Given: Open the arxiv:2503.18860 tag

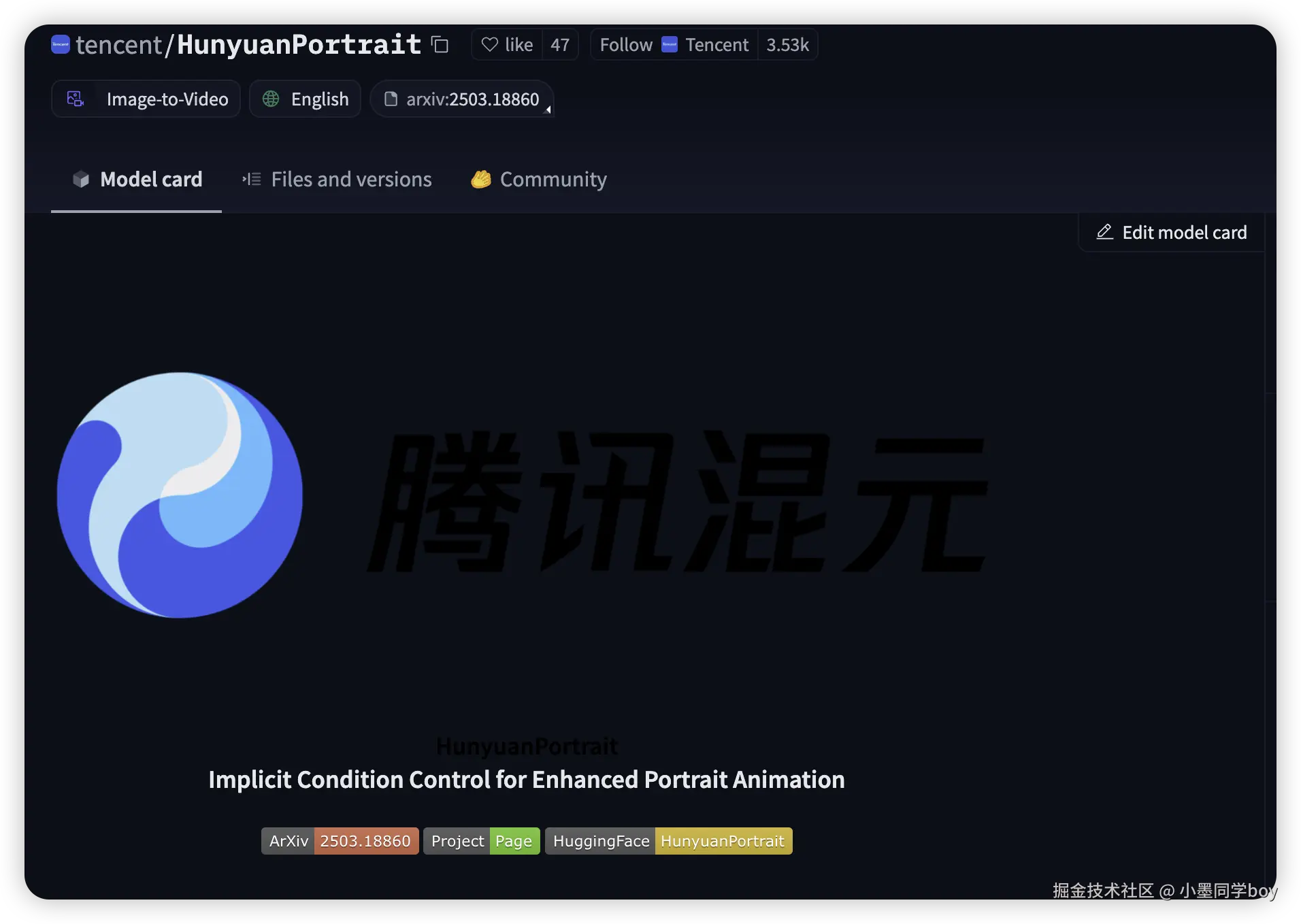Looking at the screenshot, I should 461,99.
